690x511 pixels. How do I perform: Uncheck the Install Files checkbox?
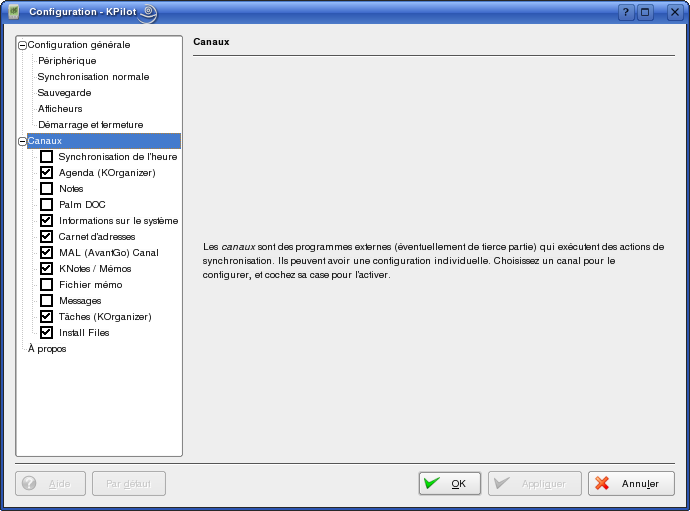[x=46, y=333]
